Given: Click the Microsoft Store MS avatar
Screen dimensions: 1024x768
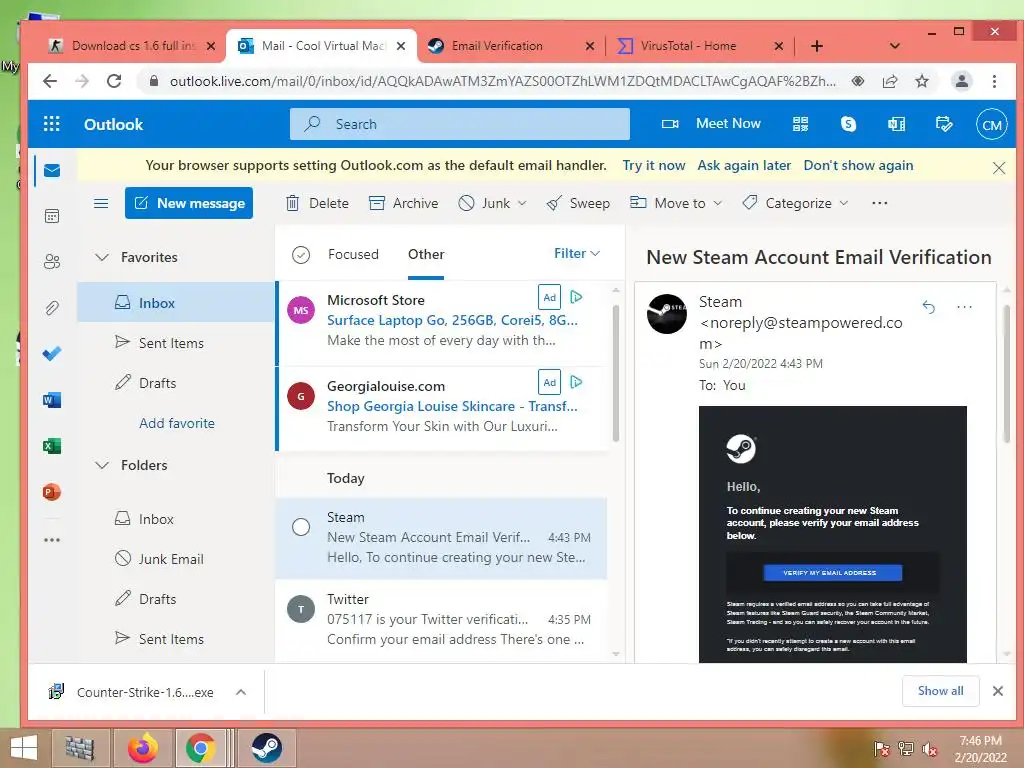Looking at the screenshot, I should [301, 310].
